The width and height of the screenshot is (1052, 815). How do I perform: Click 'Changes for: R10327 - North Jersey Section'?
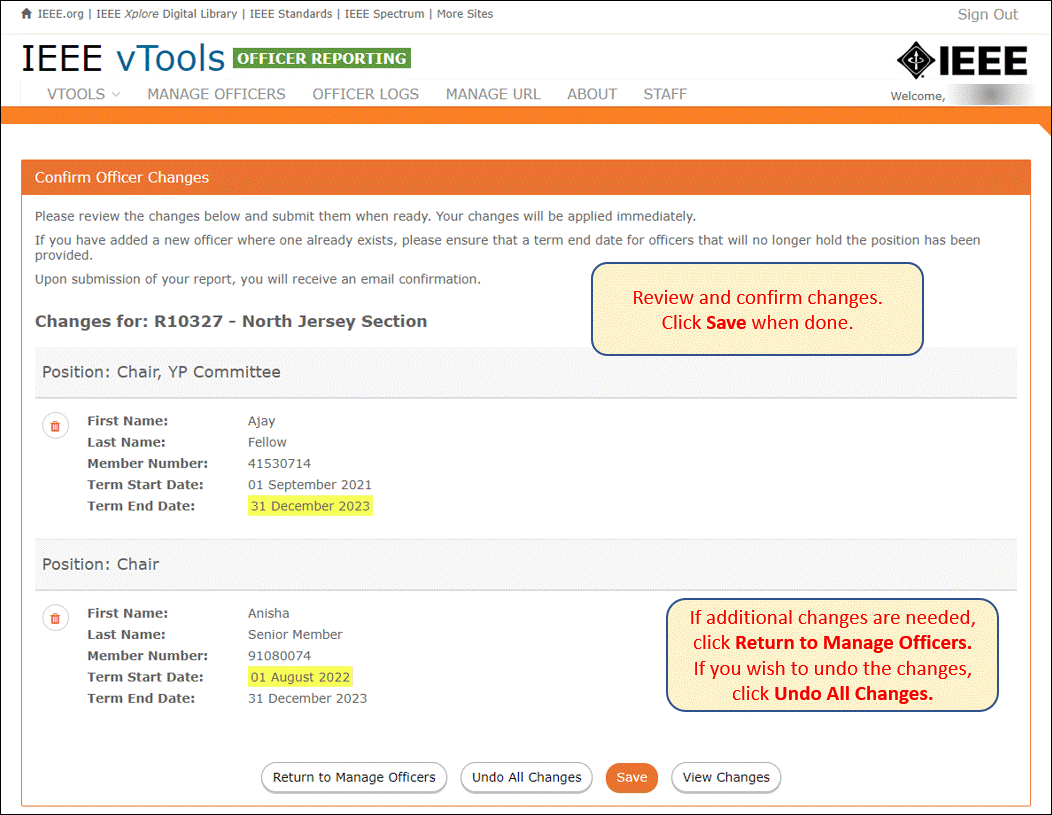click(231, 321)
